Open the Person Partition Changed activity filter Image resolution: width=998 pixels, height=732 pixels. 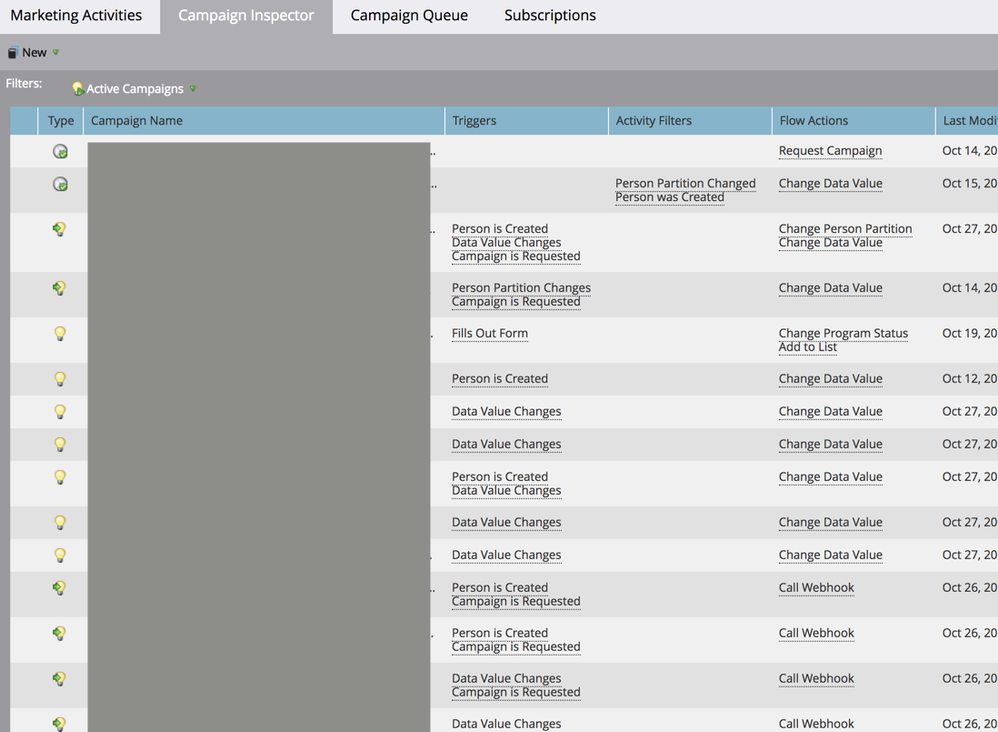(685, 183)
